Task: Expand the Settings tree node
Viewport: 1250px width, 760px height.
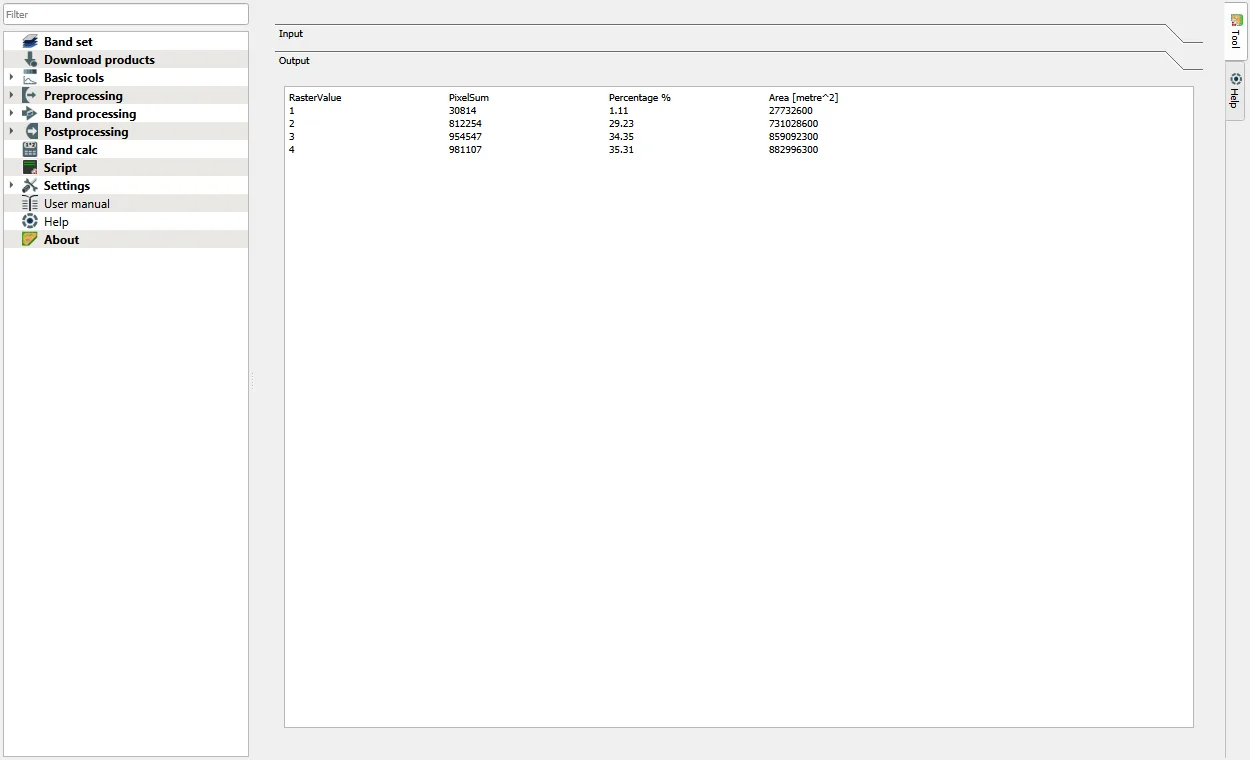Action: click(x=11, y=186)
